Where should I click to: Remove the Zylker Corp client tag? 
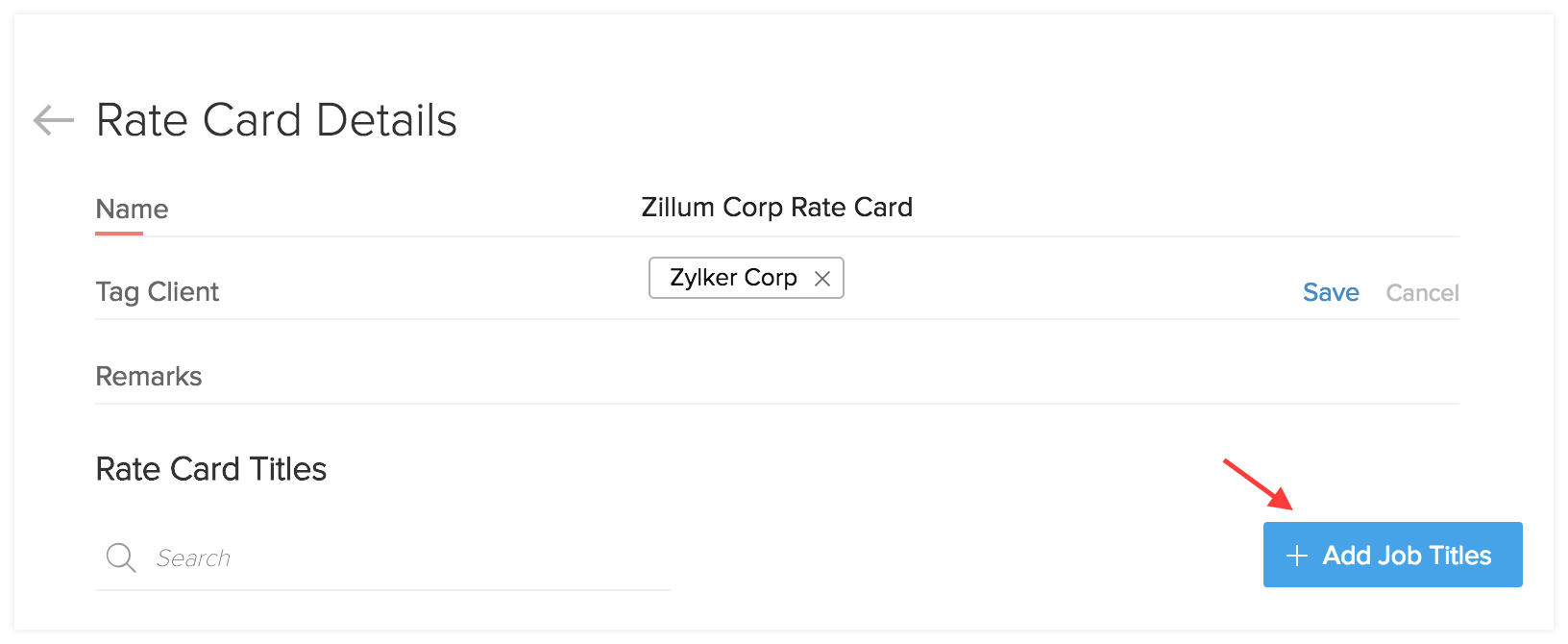[822, 279]
